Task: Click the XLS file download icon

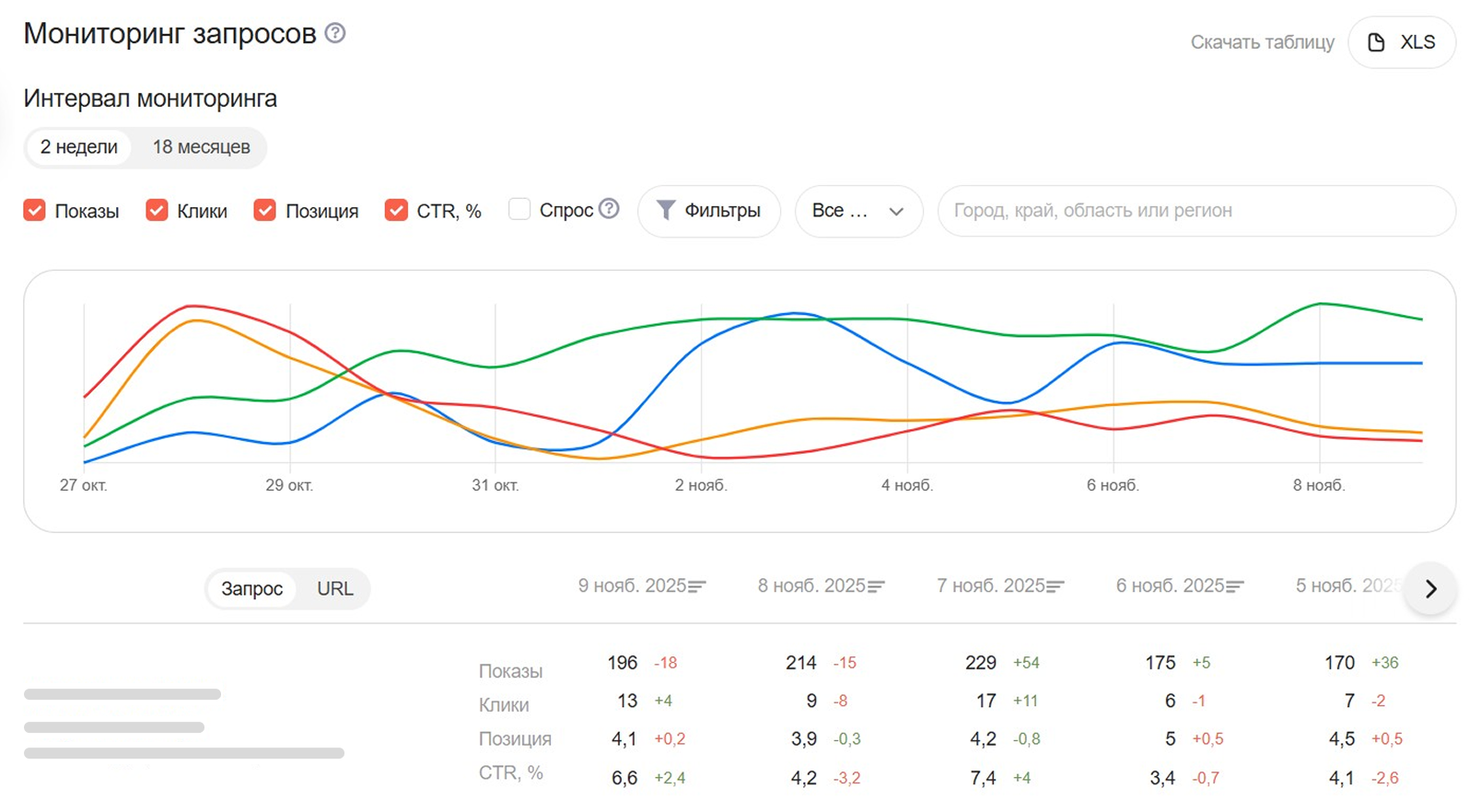Action: [x=1376, y=42]
